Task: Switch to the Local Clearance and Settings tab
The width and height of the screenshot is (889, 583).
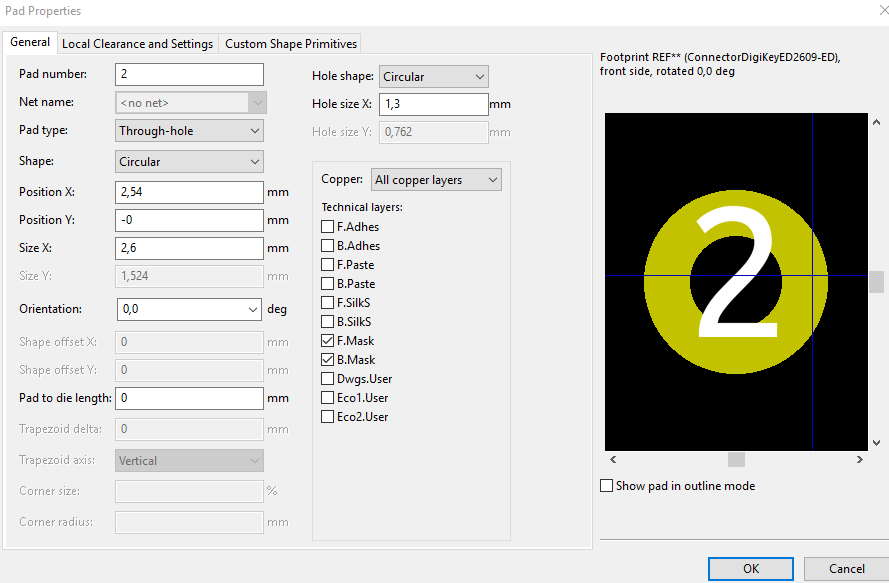Action: click(x=137, y=43)
